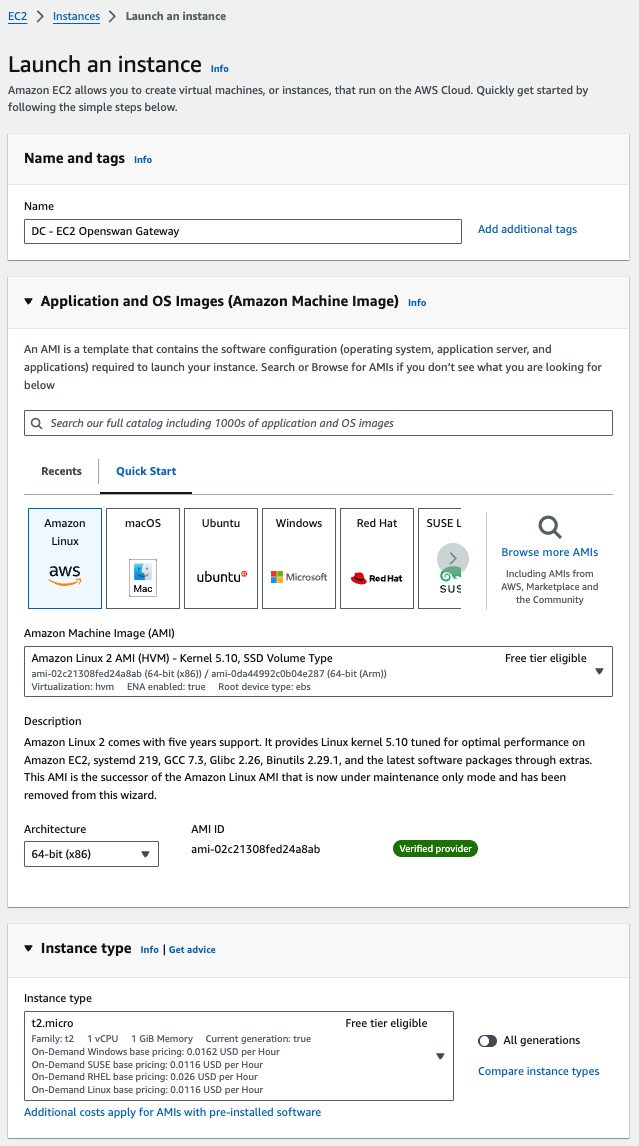This screenshot has height=1146, width=639.
Task: Select the SUSE Linux AMI tile
Action: coord(440,558)
